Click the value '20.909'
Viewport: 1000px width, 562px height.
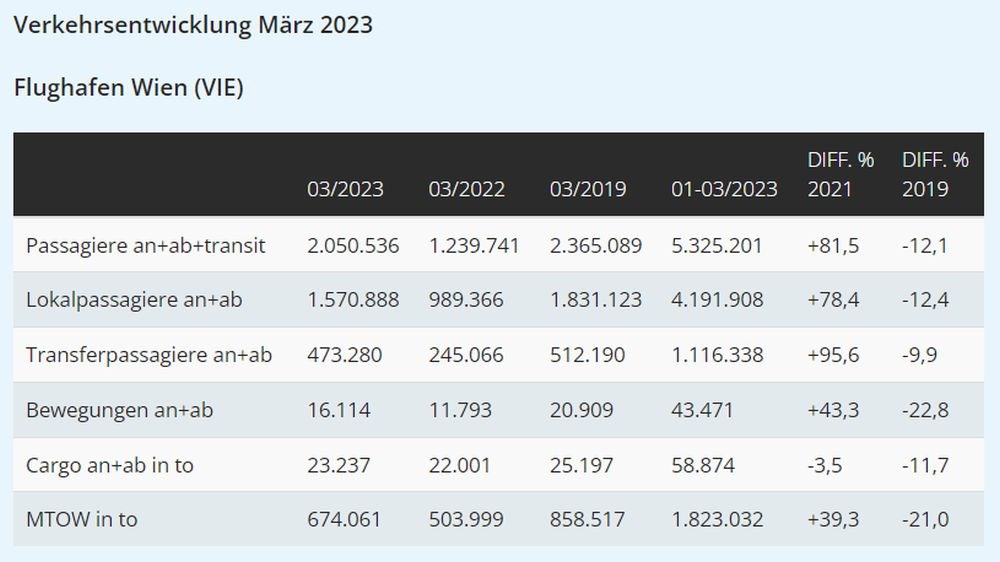pos(582,410)
